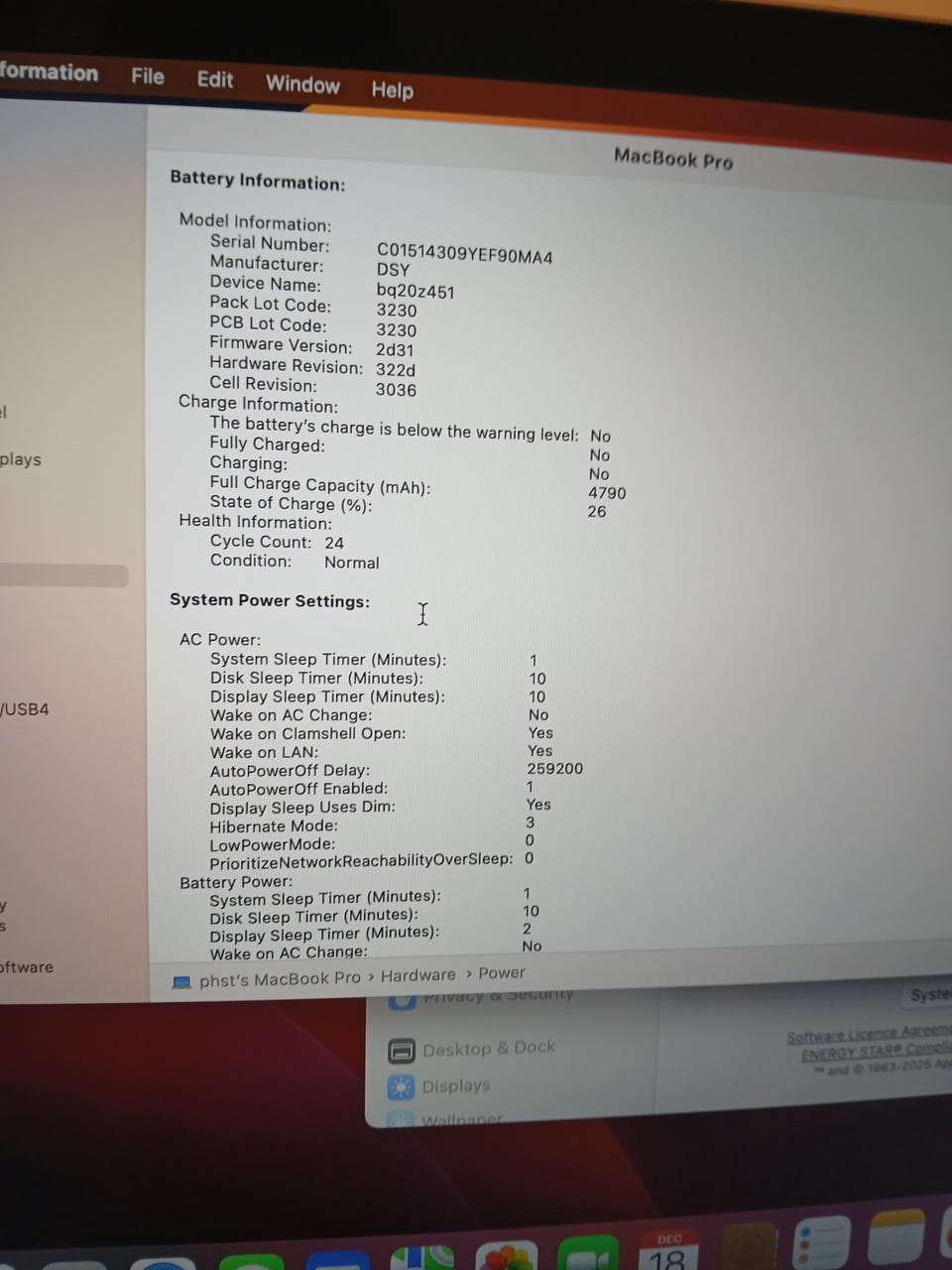Click serial number C01514309YEF90MA4
Image resolution: width=952 pixels, height=1270 pixels.
tap(465, 253)
